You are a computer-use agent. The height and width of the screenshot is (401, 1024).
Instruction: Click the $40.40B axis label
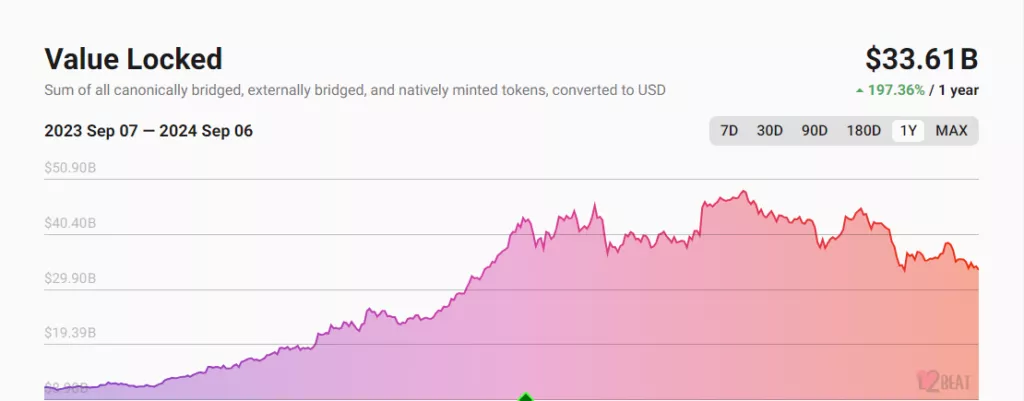(x=70, y=223)
